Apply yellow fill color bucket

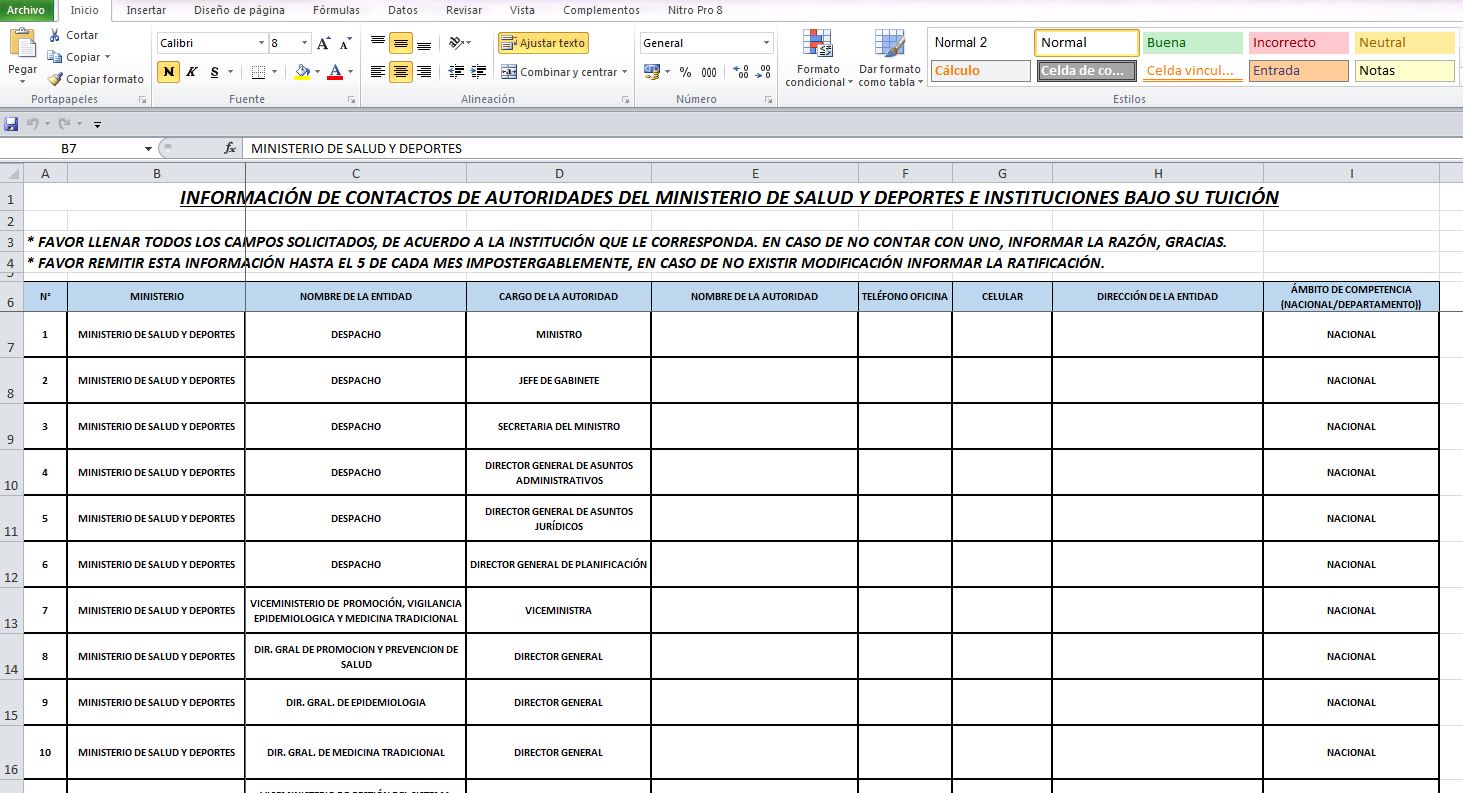[303, 72]
